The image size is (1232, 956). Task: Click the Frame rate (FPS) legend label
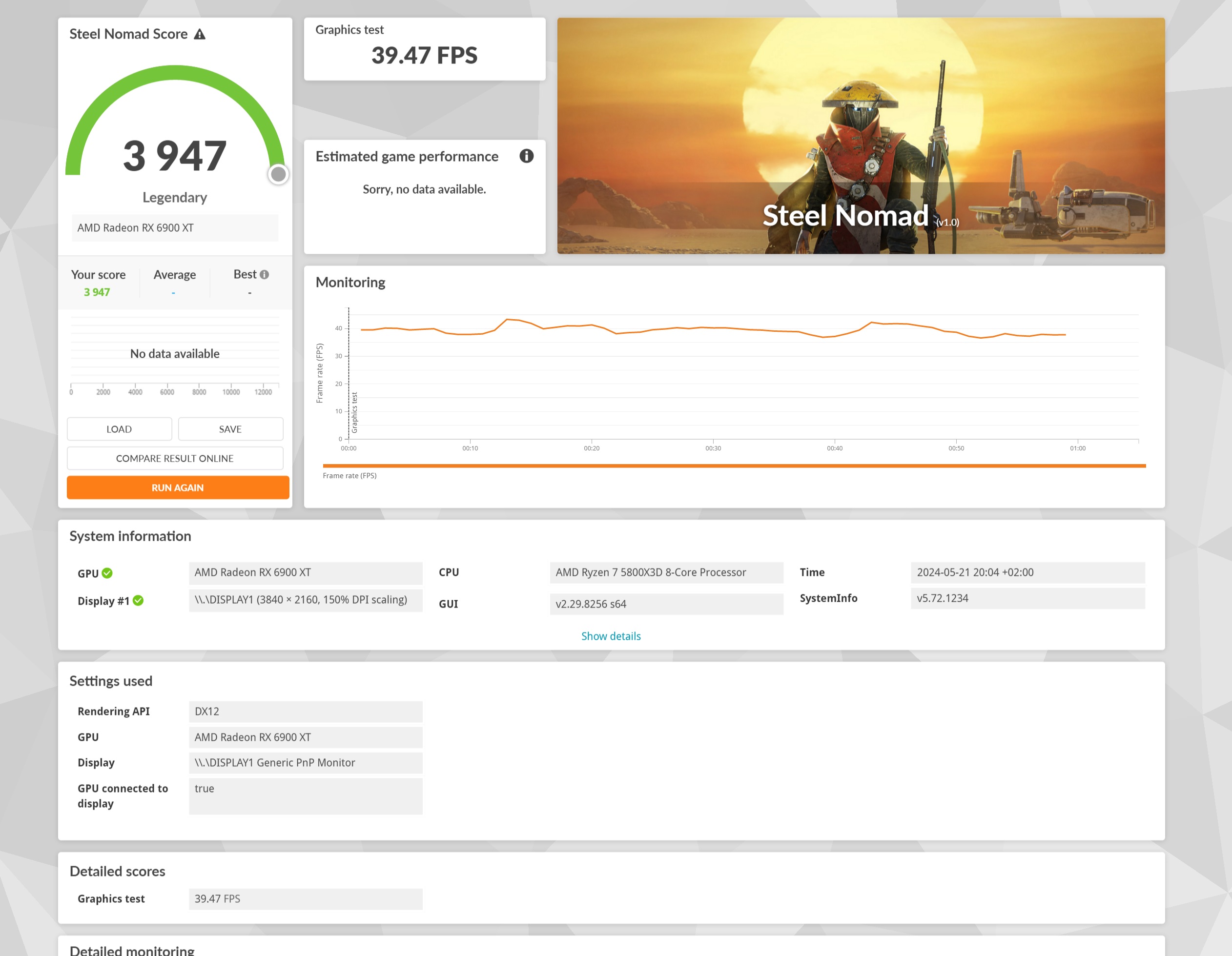(349, 476)
